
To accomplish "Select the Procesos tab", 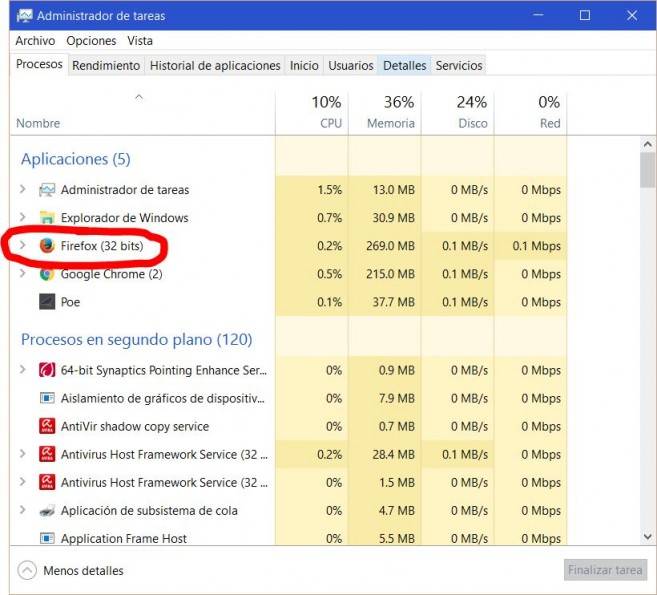I will coord(39,64).
